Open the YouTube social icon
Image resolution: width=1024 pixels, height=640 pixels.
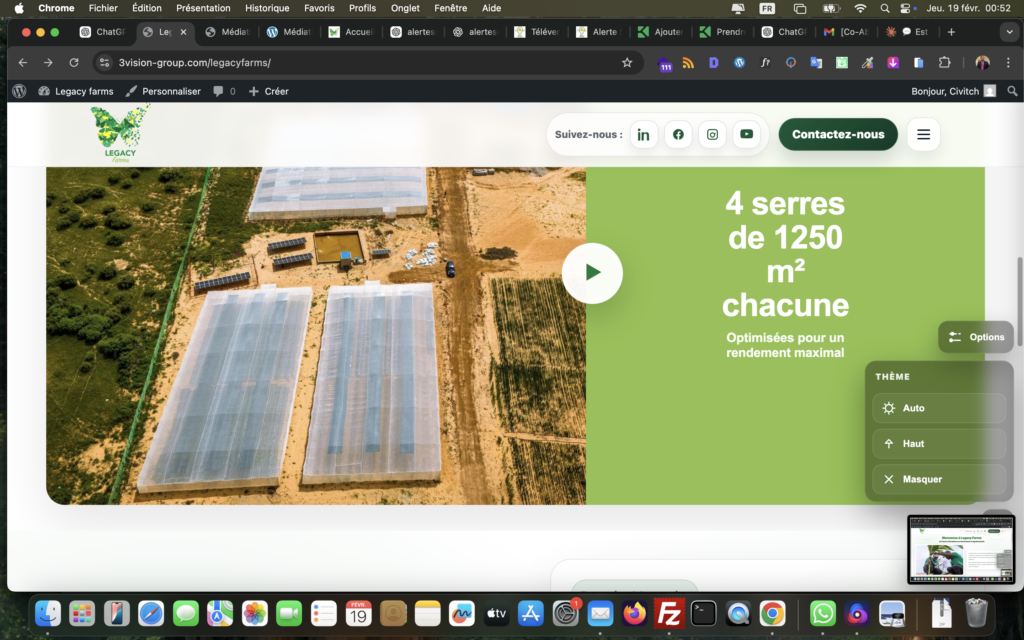coord(746,134)
